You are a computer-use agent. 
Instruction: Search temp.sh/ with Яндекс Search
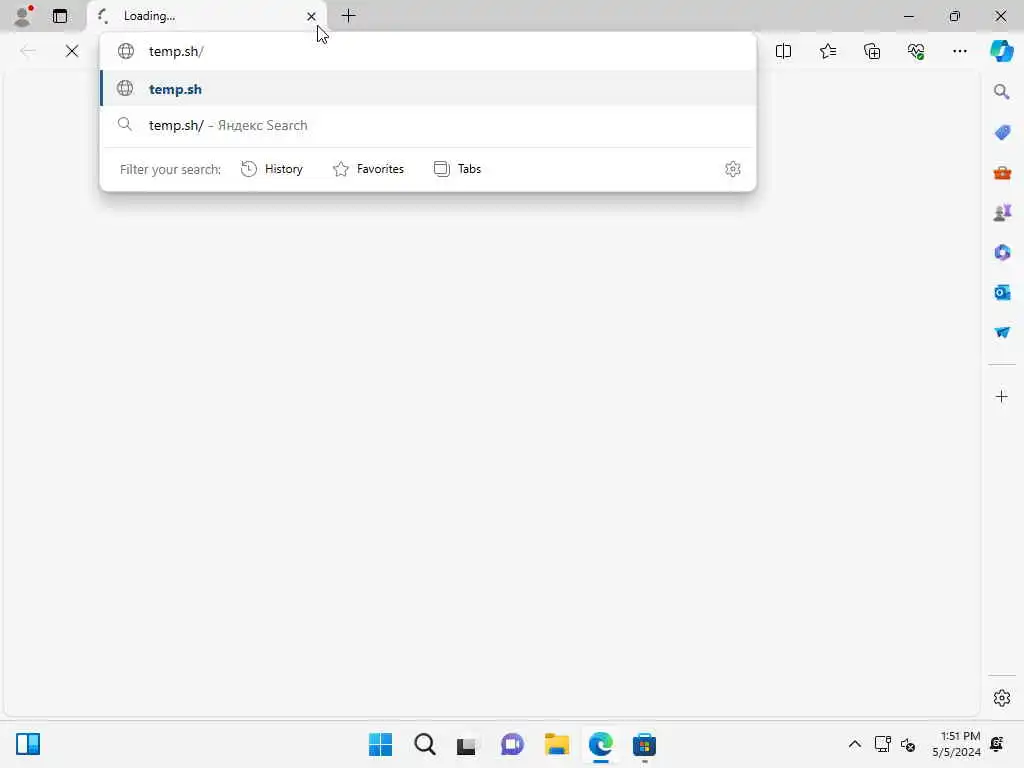(x=428, y=125)
